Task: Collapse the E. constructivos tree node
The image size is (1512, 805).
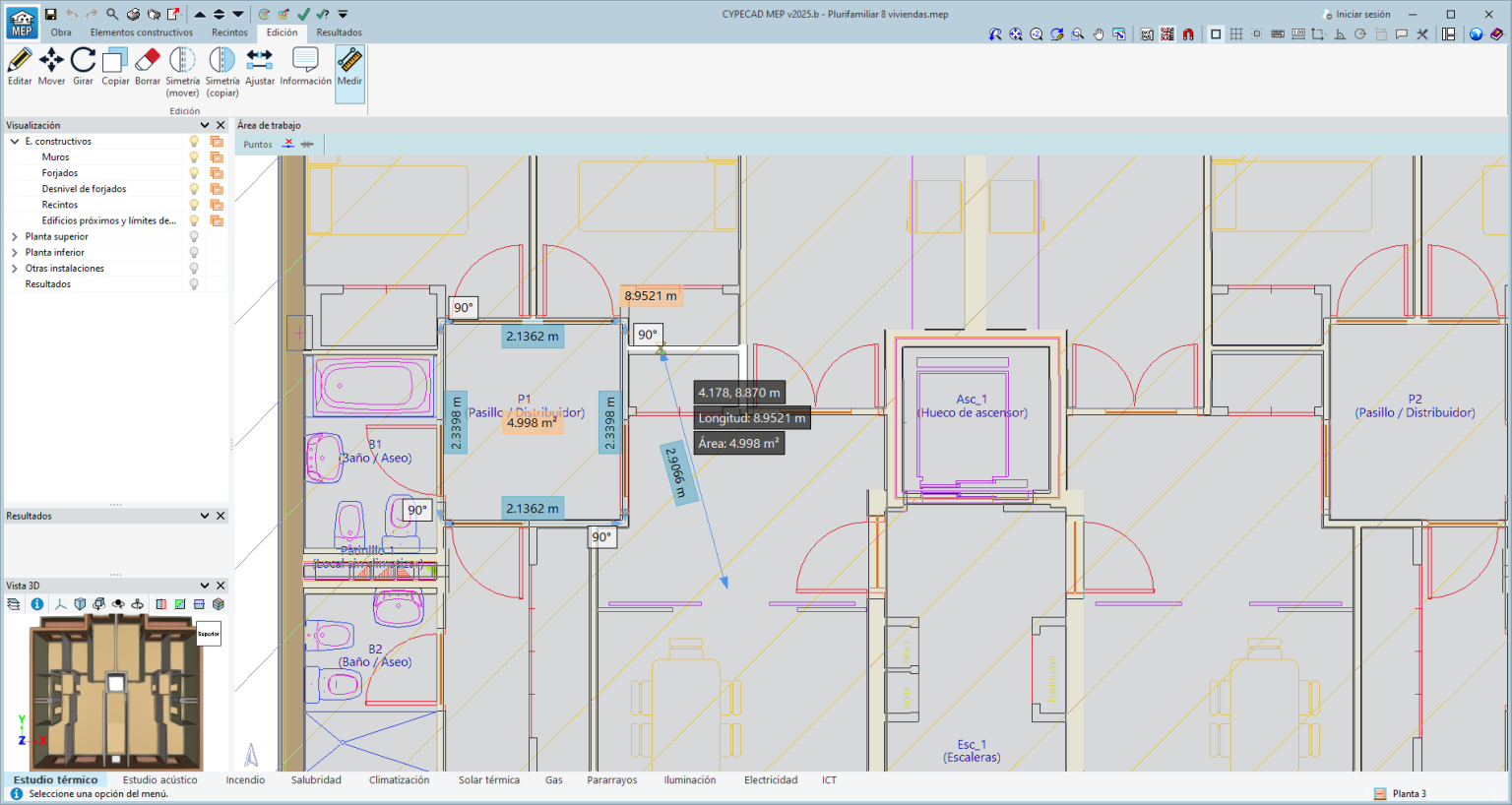Action: [x=15, y=141]
